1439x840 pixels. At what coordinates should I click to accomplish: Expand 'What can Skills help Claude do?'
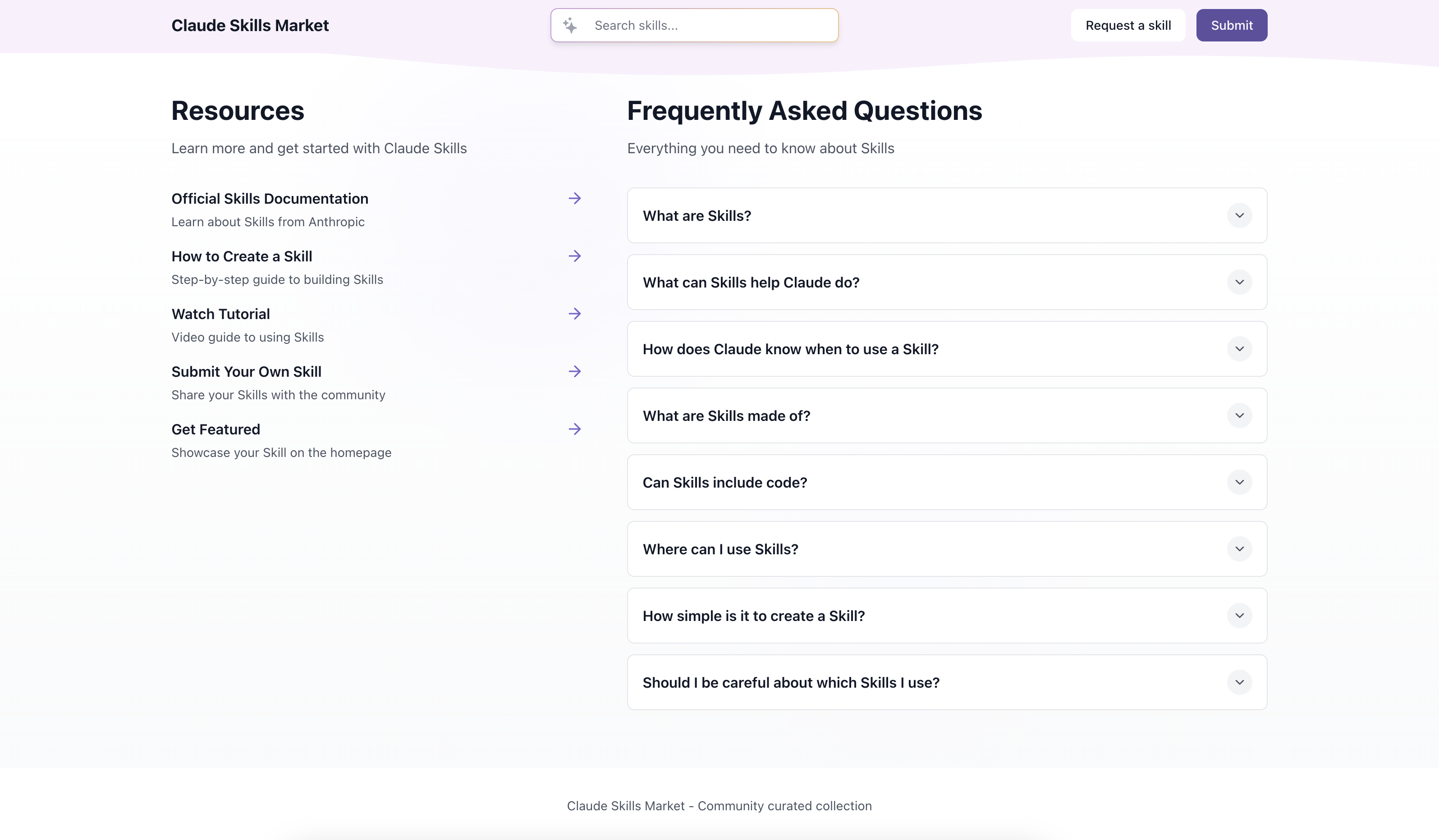click(1239, 283)
